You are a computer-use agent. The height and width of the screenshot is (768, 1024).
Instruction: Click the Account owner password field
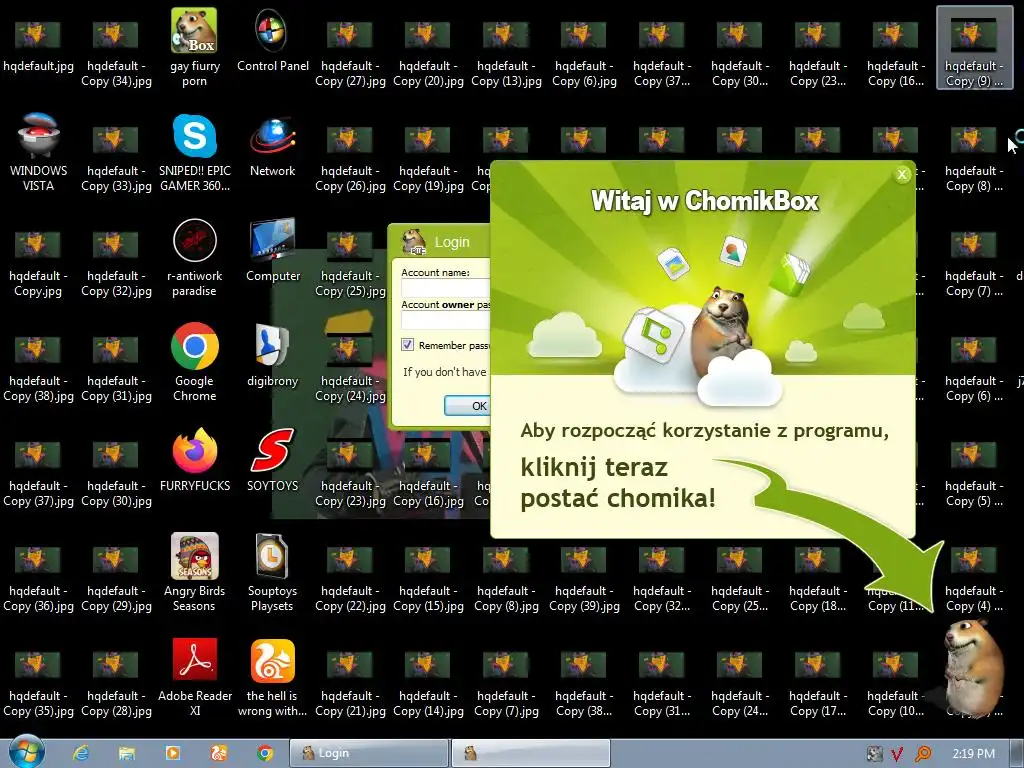click(445, 320)
